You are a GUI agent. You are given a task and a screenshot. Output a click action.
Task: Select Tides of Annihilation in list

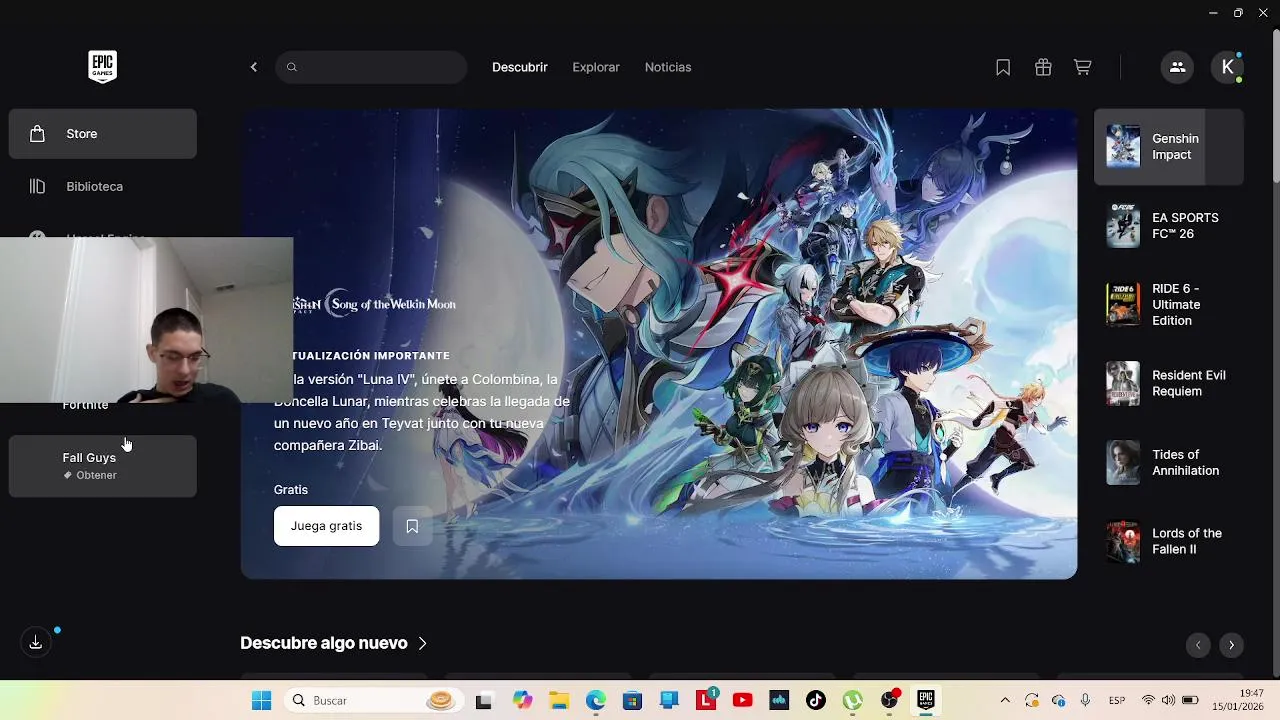pyautogui.click(x=1169, y=462)
